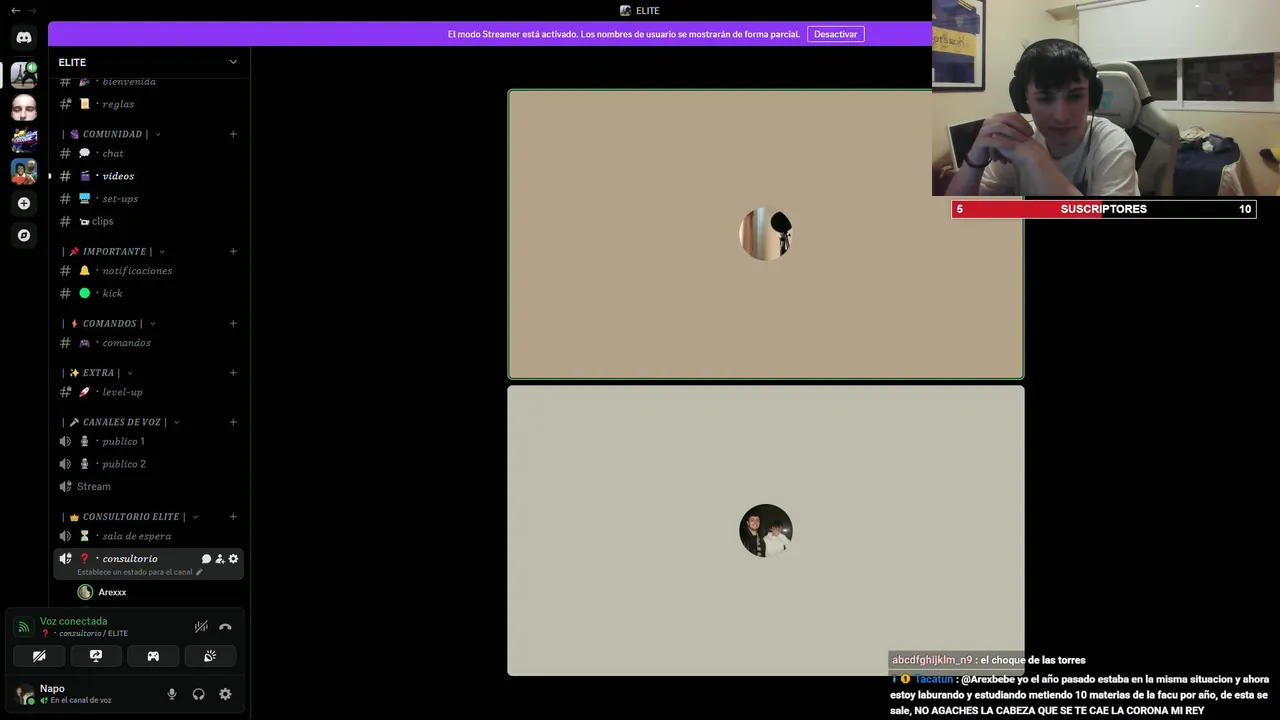Toggle camera on or off
Screen dimensions: 1280x720
(x=39, y=656)
